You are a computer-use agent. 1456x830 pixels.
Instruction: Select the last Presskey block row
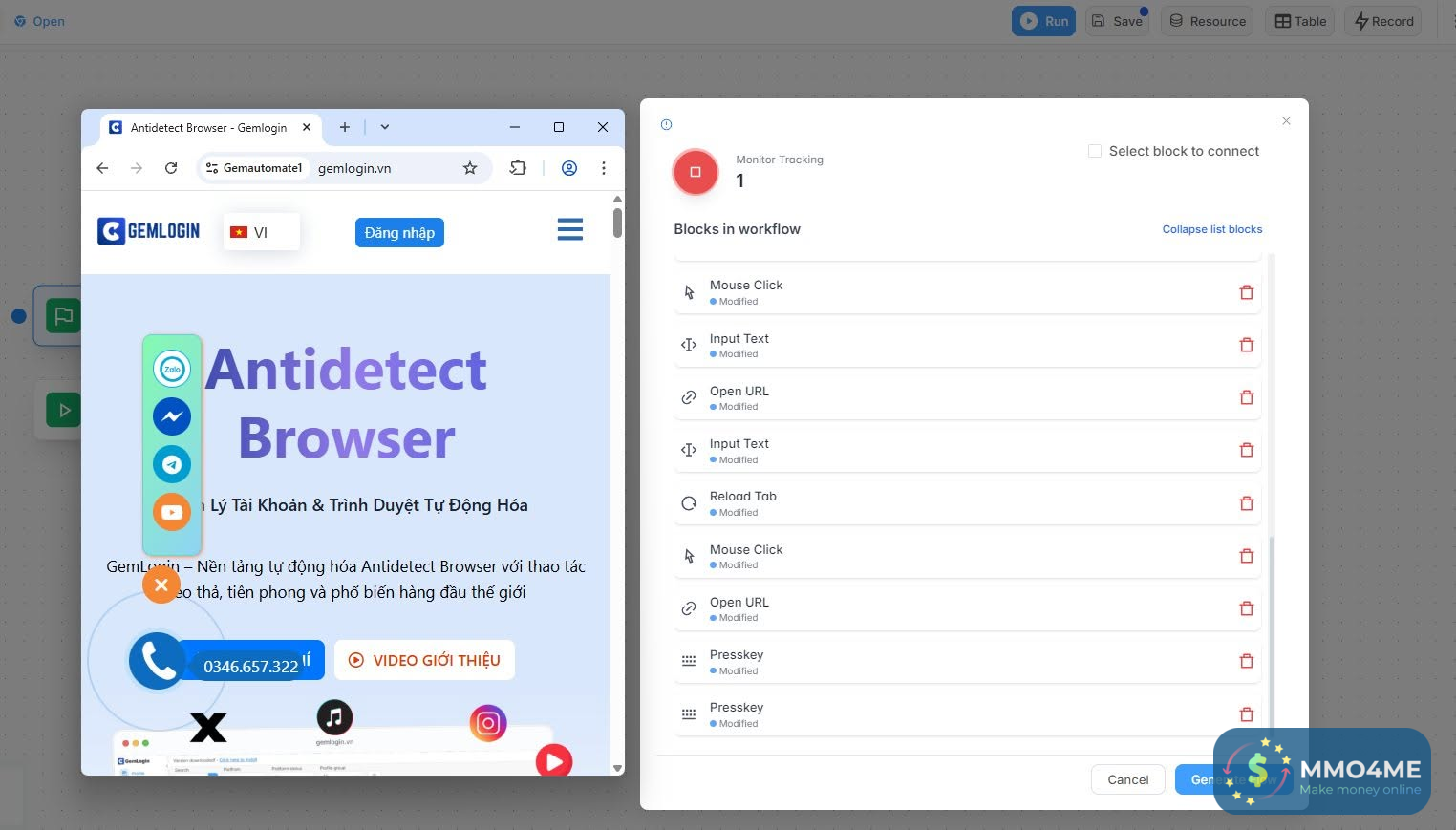tap(967, 714)
